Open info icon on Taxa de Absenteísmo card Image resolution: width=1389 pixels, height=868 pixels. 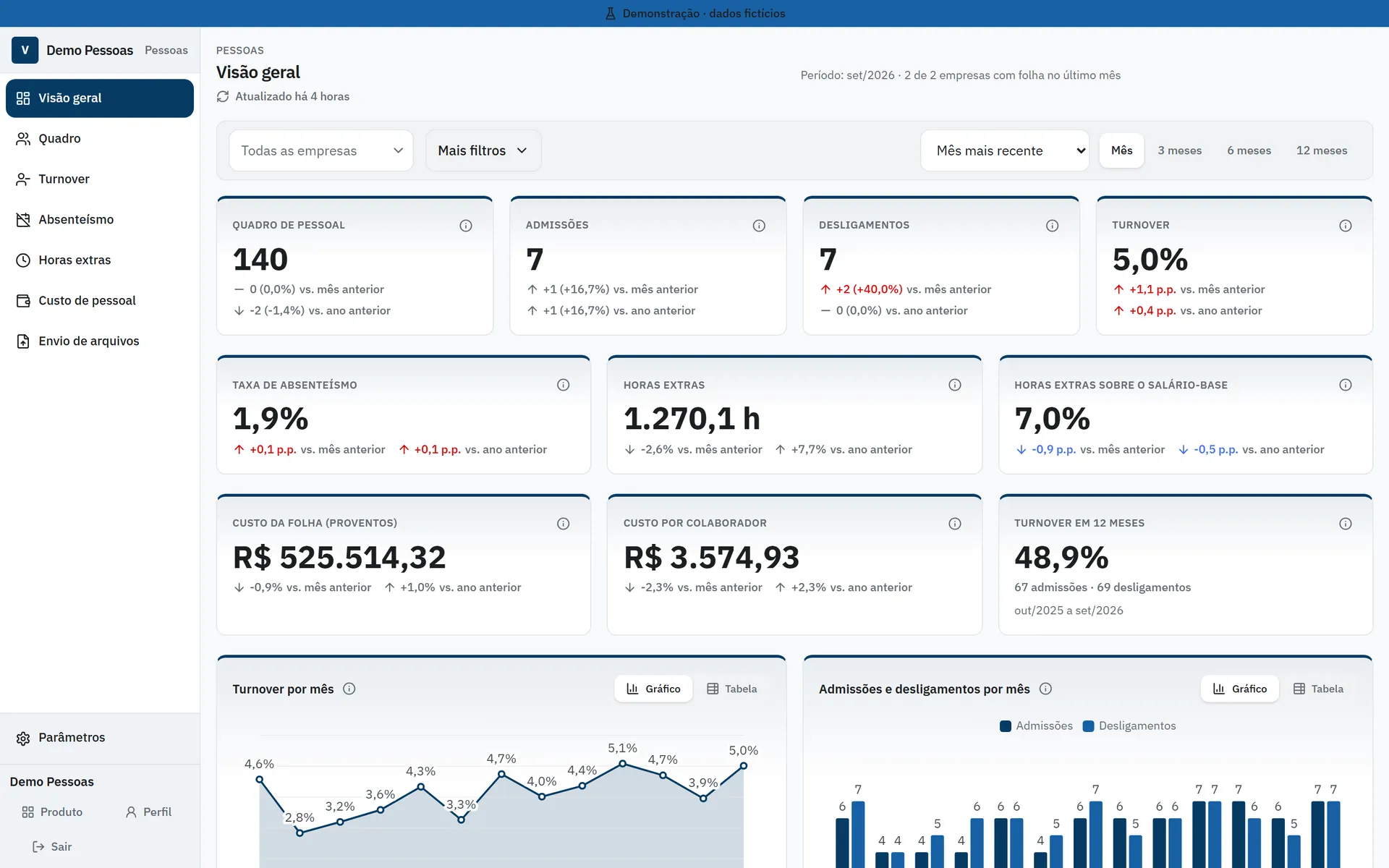coord(563,385)
